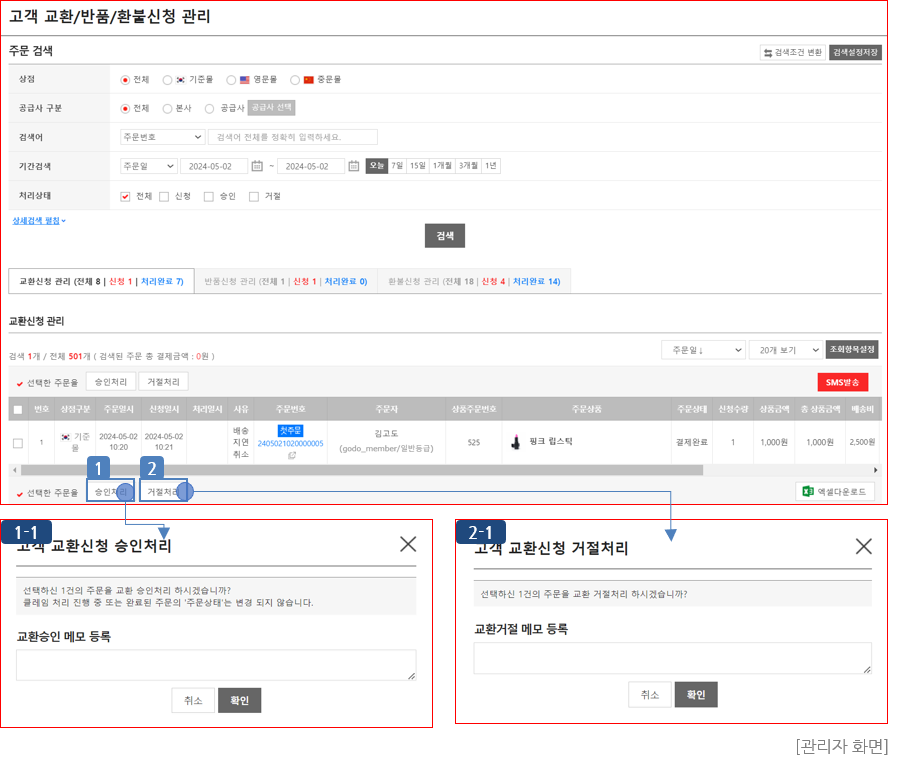Click the end date calendar icon
The image size is (904, 766).
[354, 166]
